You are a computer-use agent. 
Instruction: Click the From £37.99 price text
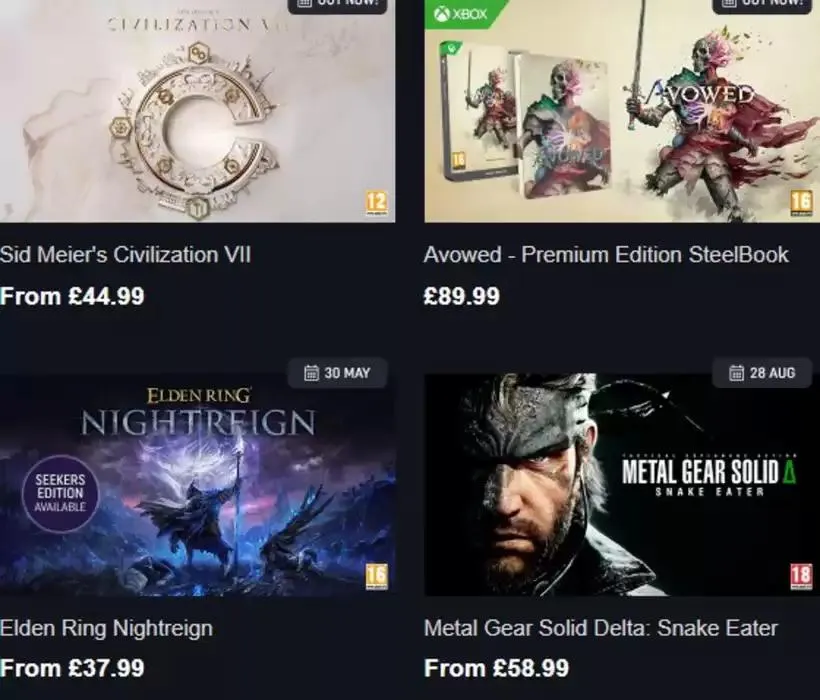click(x=72, y=668)
